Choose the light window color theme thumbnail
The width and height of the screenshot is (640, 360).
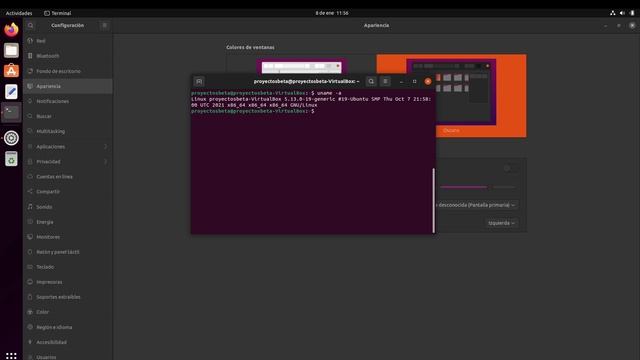(302, 66)
